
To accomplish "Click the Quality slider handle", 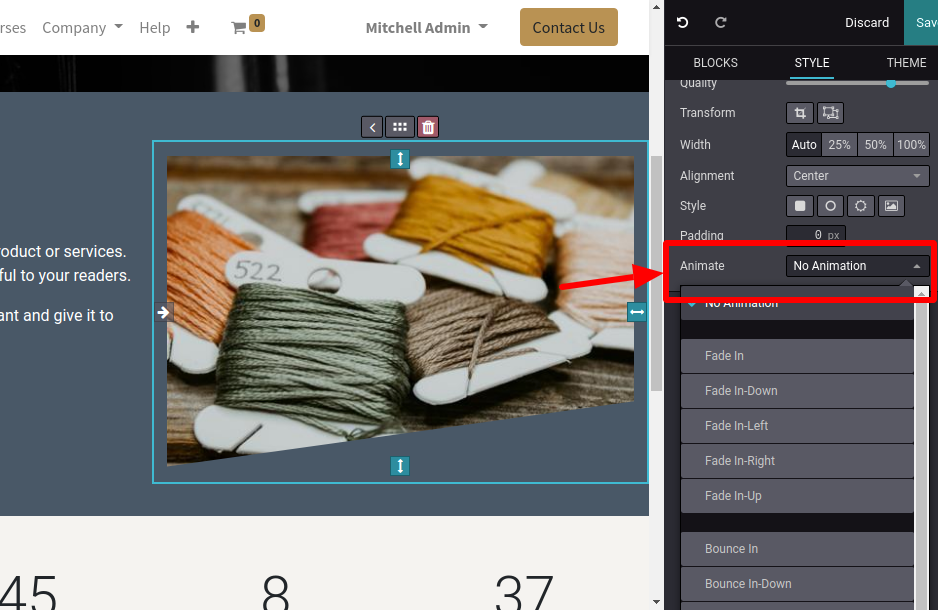I will pos(890,83).
